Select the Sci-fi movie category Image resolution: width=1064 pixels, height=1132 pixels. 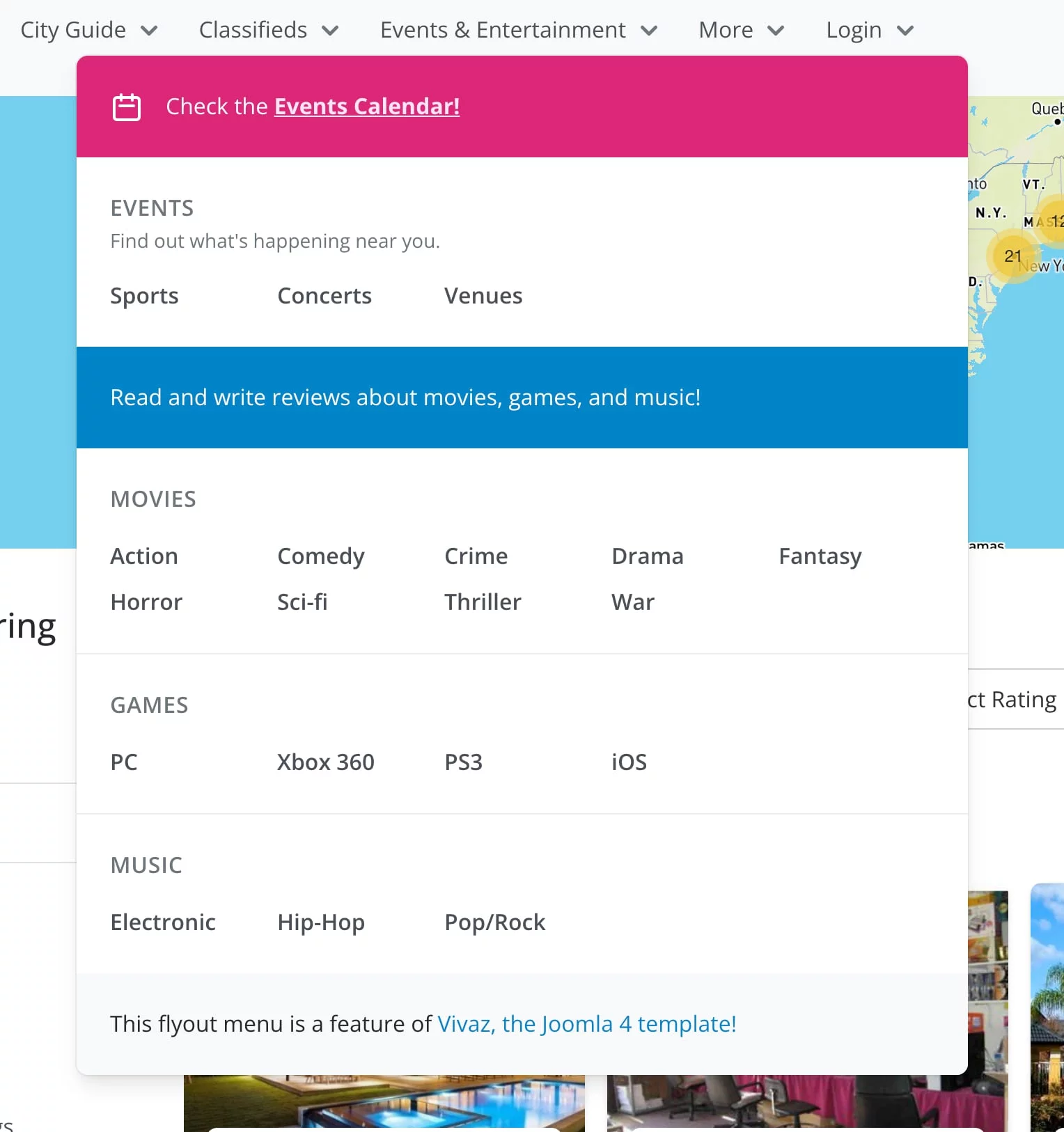pyautogui.click(x=302, y=602)
